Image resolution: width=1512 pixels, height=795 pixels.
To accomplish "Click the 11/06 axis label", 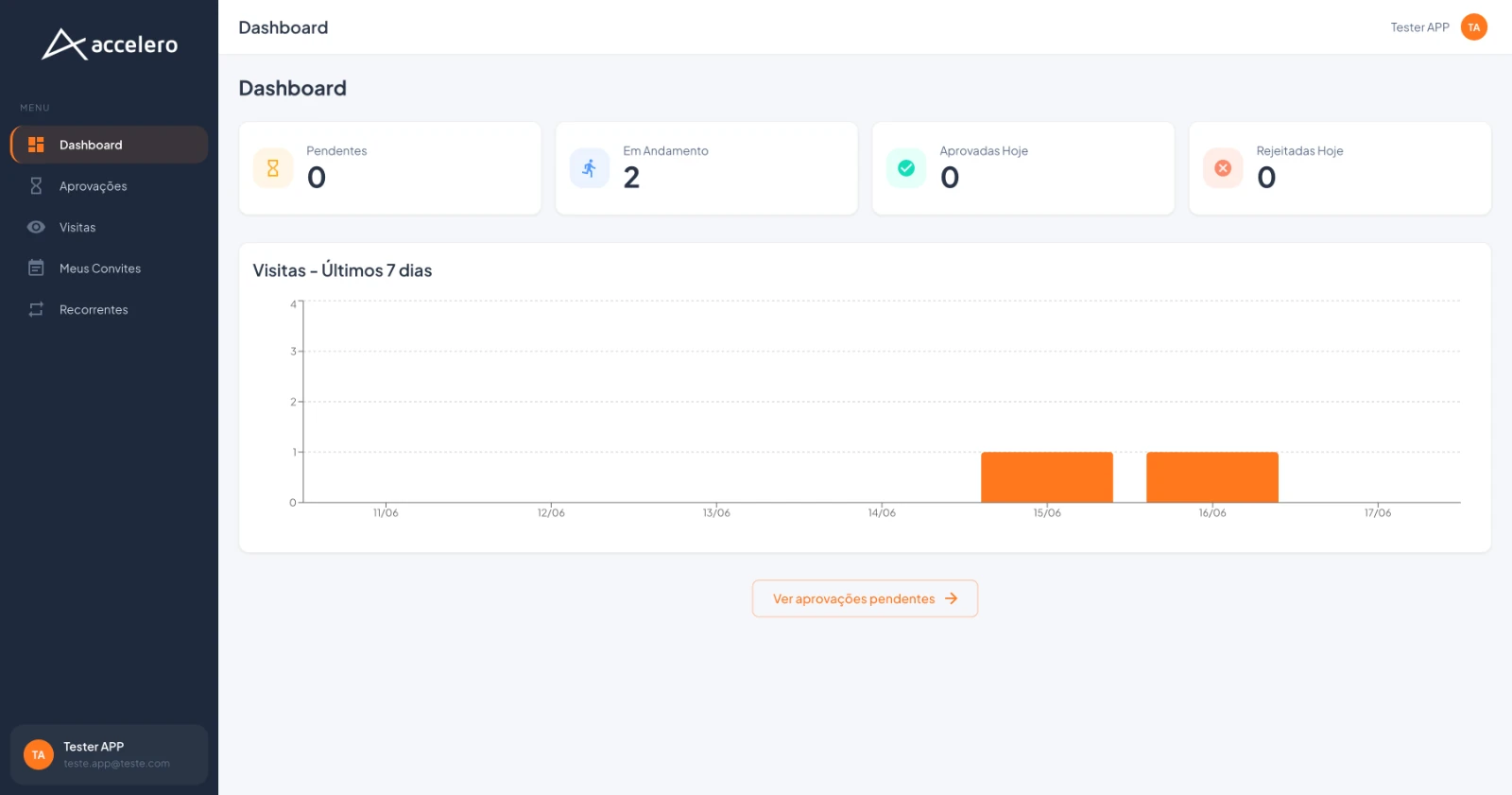I will coord(386,513).
